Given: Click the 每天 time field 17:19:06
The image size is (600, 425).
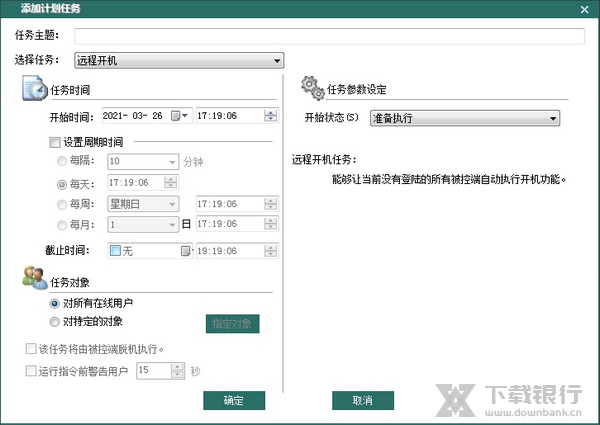Looking at the screenshot, I should 143,182.
